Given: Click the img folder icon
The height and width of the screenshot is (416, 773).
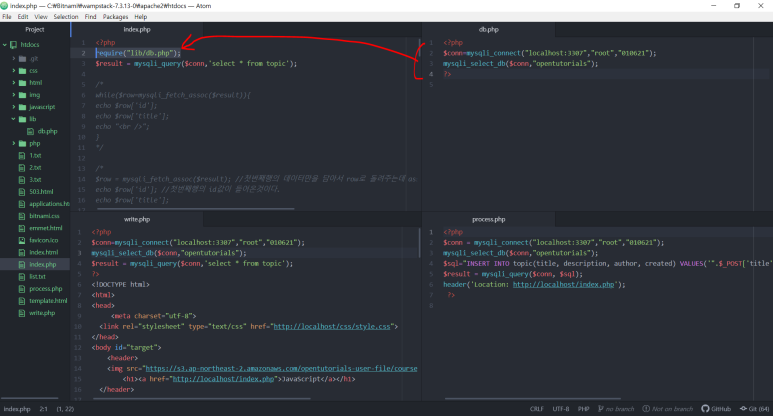Looking at the screenshot, I should coord(22,95).
